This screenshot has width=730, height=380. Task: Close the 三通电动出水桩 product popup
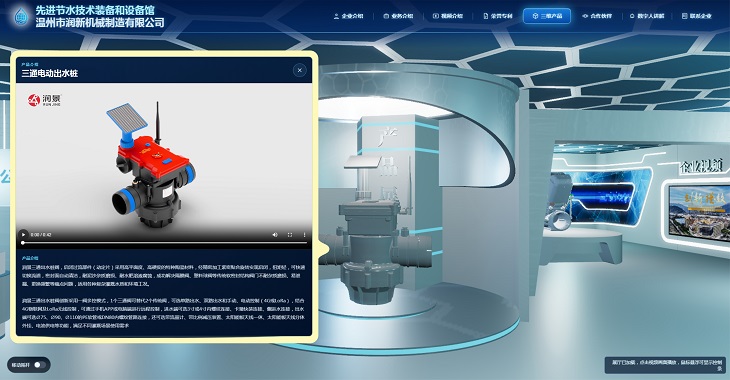pyautogui.click(x=299, y=70)
